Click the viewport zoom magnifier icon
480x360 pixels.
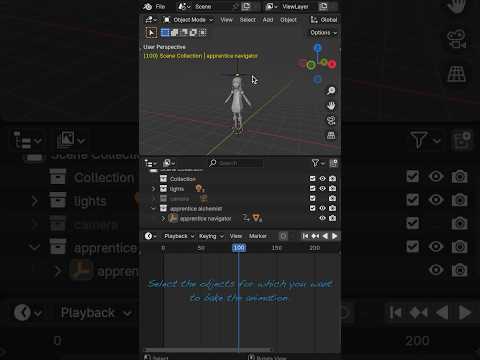tap(331, 91)
